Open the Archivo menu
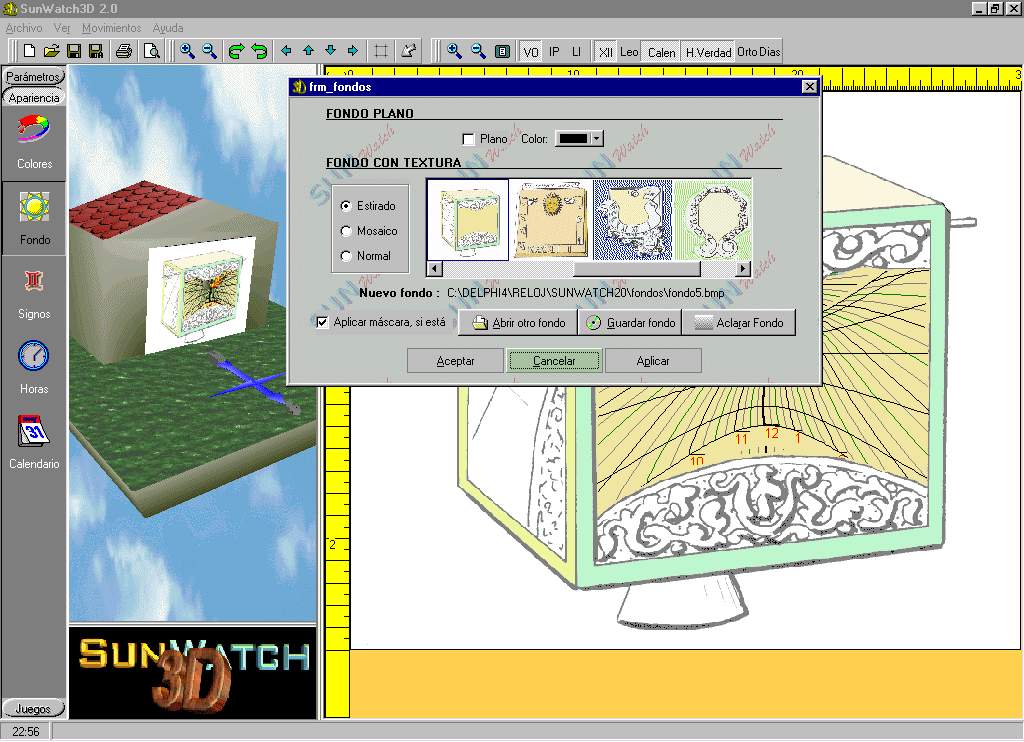This screenshot has width=1024, height=742. (x=24, y=28)
